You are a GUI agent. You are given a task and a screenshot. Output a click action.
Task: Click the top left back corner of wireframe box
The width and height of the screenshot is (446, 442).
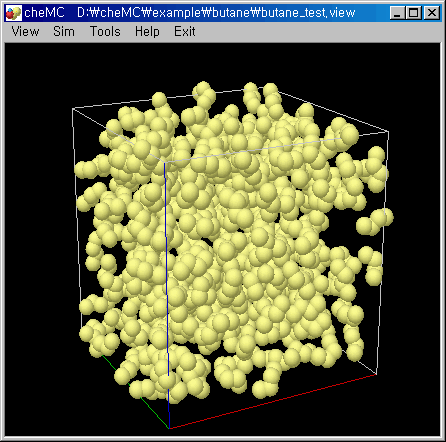[73, 109]
